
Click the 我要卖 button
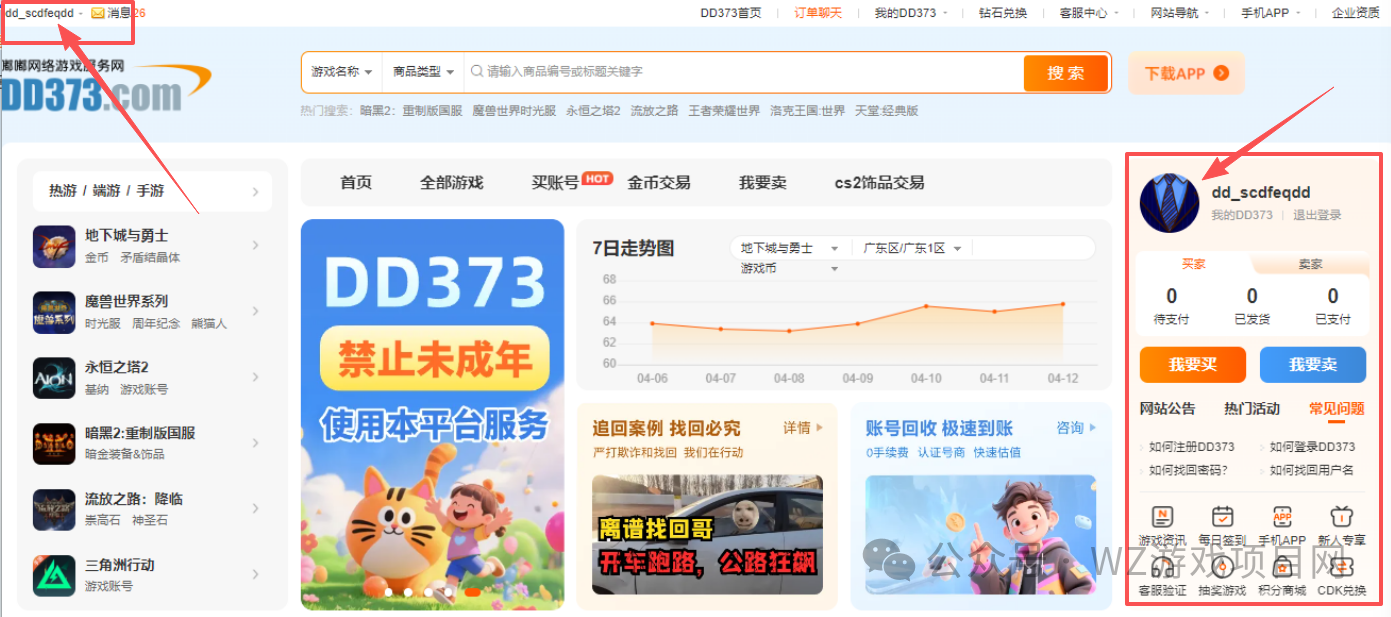coord(1313,364)
